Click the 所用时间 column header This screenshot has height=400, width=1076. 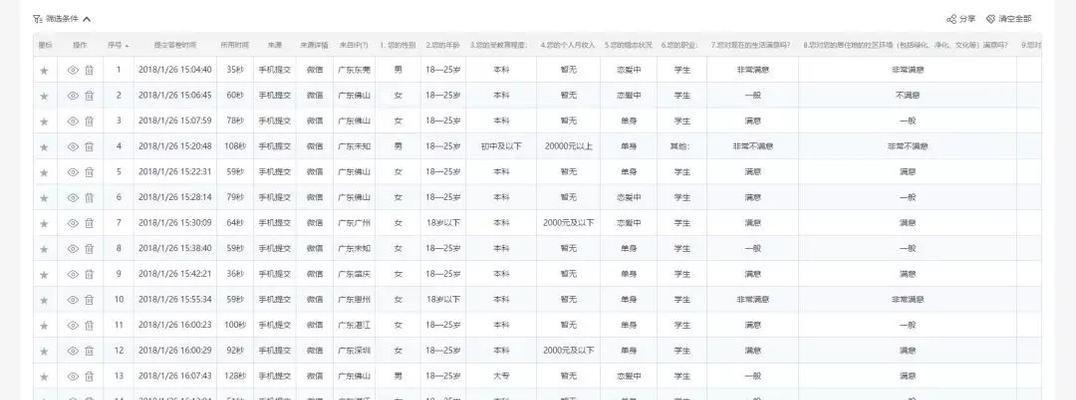coord(235,45)
